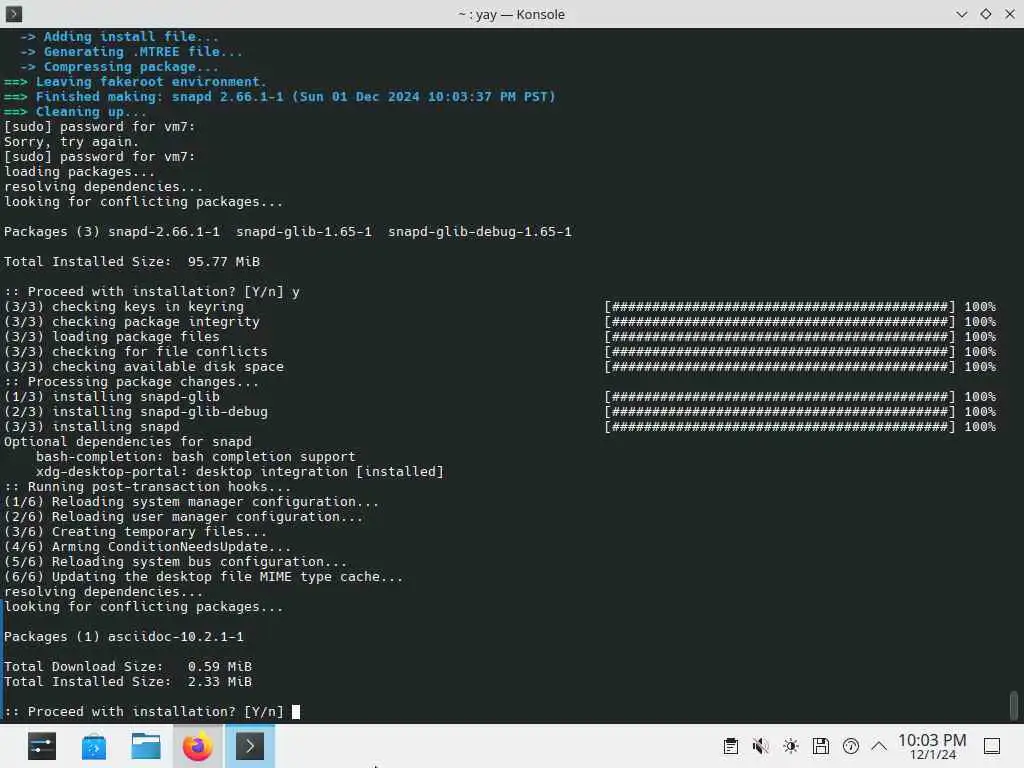Open removable devices (disk) tray icon

[821, 746]
